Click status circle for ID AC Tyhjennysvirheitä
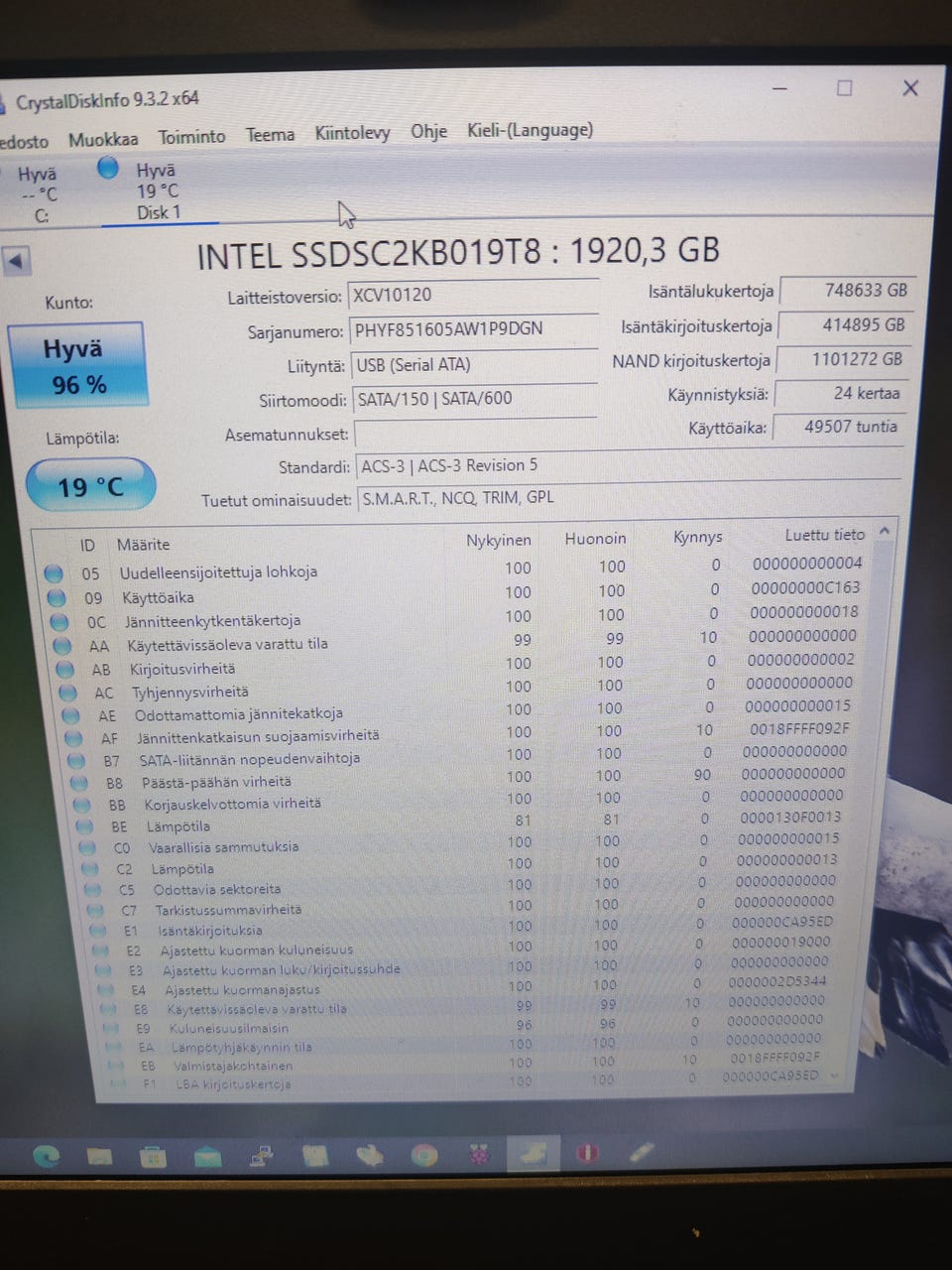Screen dimensions: 952x1270 68,693
